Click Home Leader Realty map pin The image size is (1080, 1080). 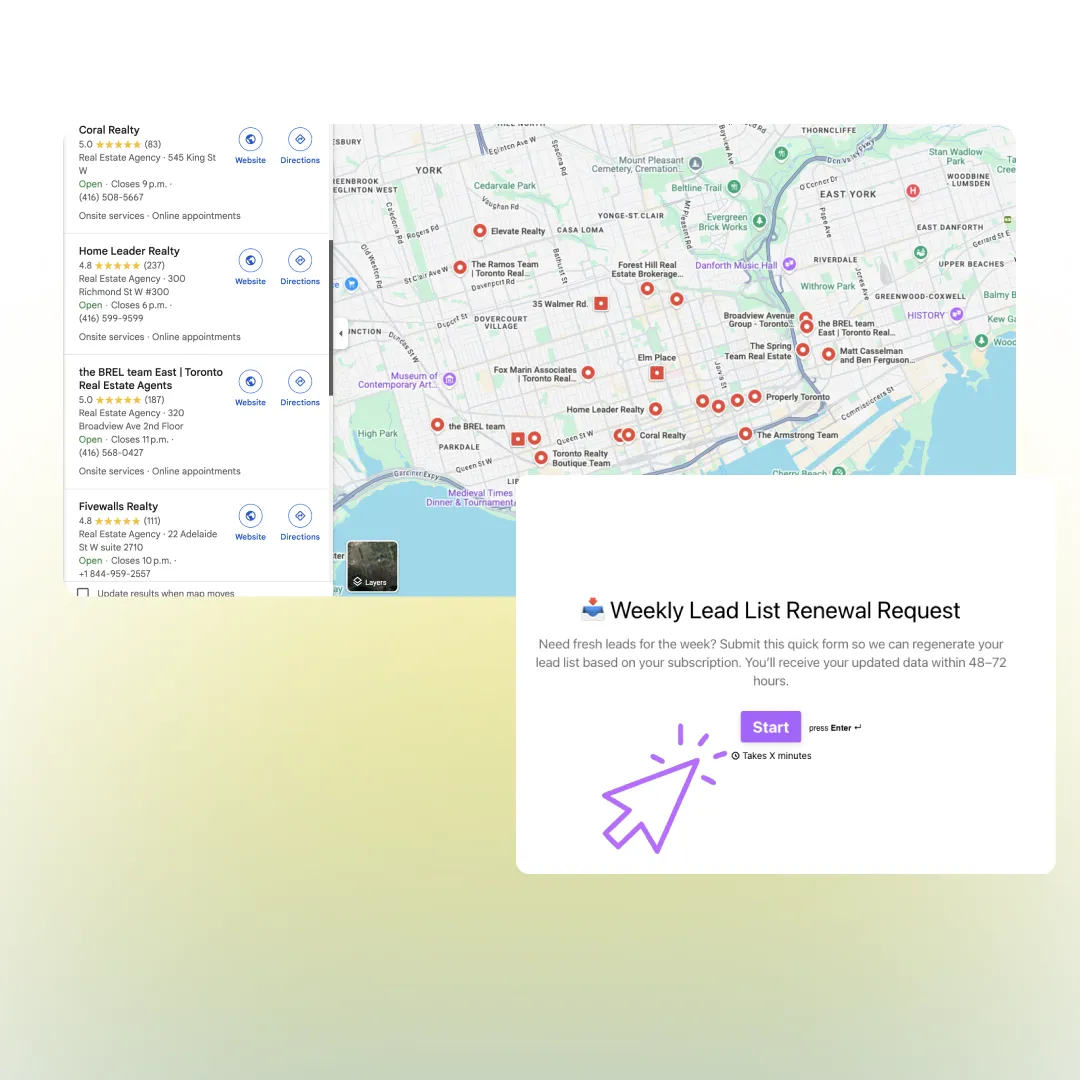(656, 409)
